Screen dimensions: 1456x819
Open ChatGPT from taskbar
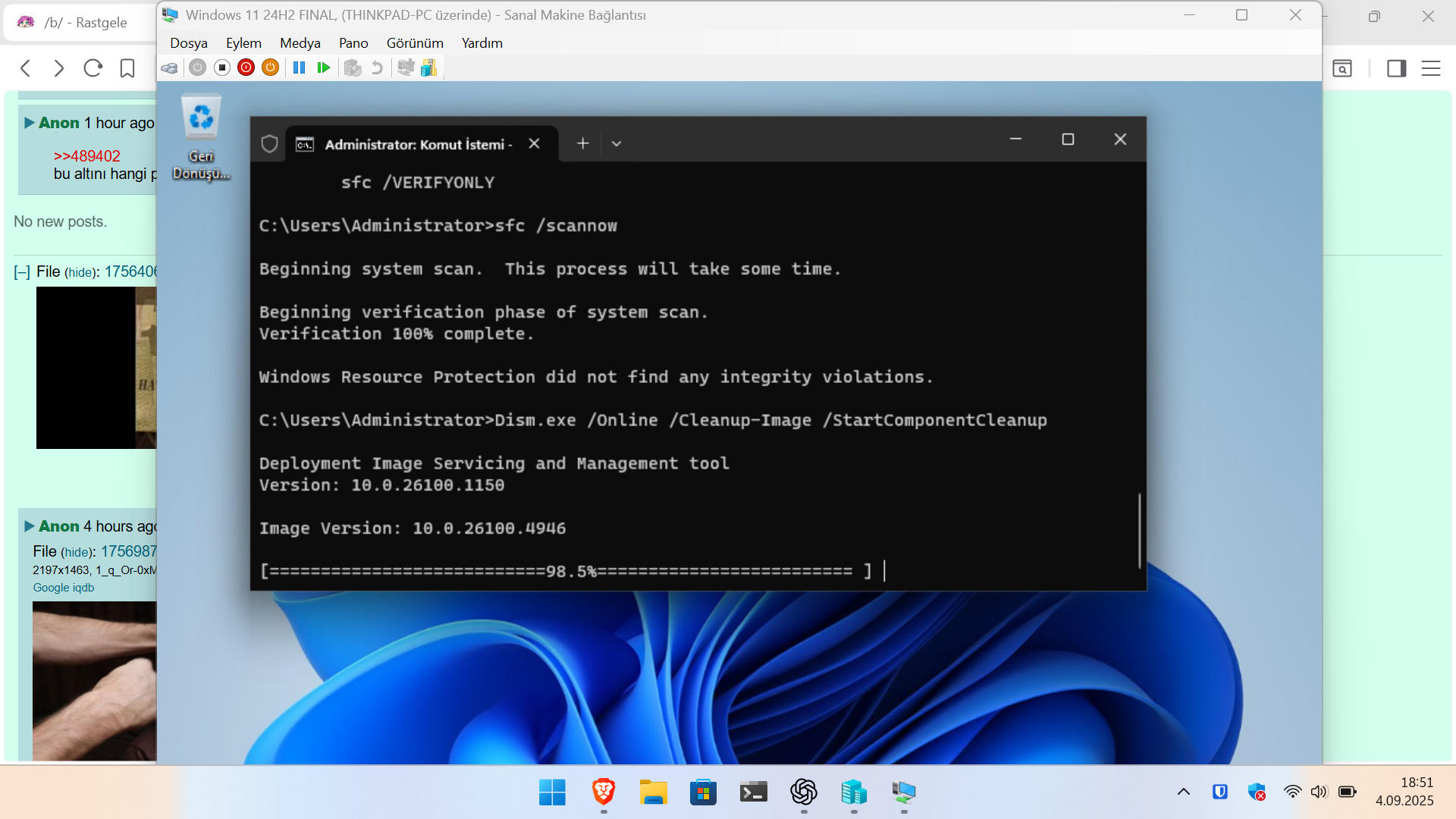[x=804, y=792]
